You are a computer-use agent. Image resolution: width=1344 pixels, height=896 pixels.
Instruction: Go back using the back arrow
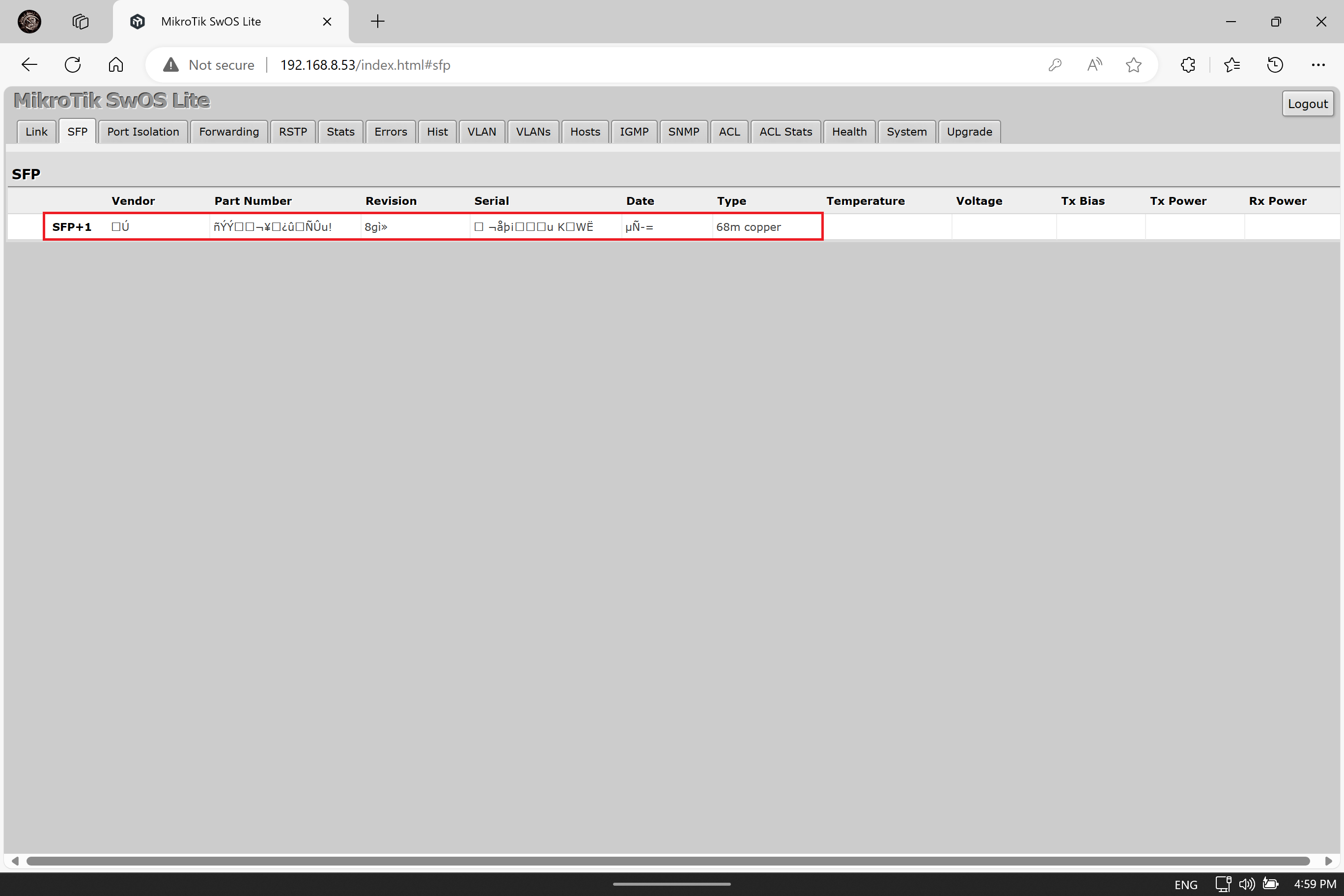[29, 65]
